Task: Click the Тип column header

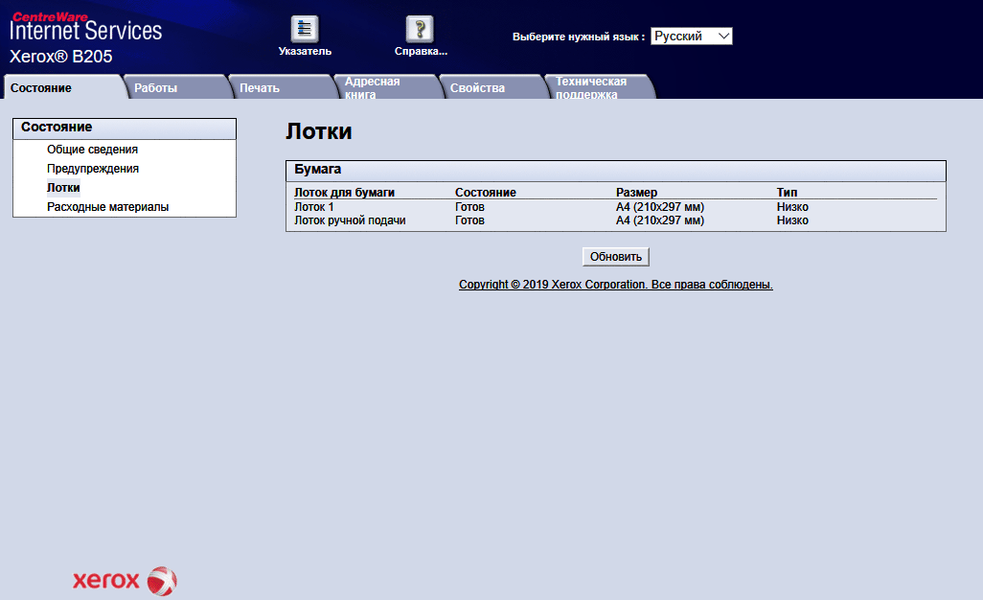Action: coord(787,192)
